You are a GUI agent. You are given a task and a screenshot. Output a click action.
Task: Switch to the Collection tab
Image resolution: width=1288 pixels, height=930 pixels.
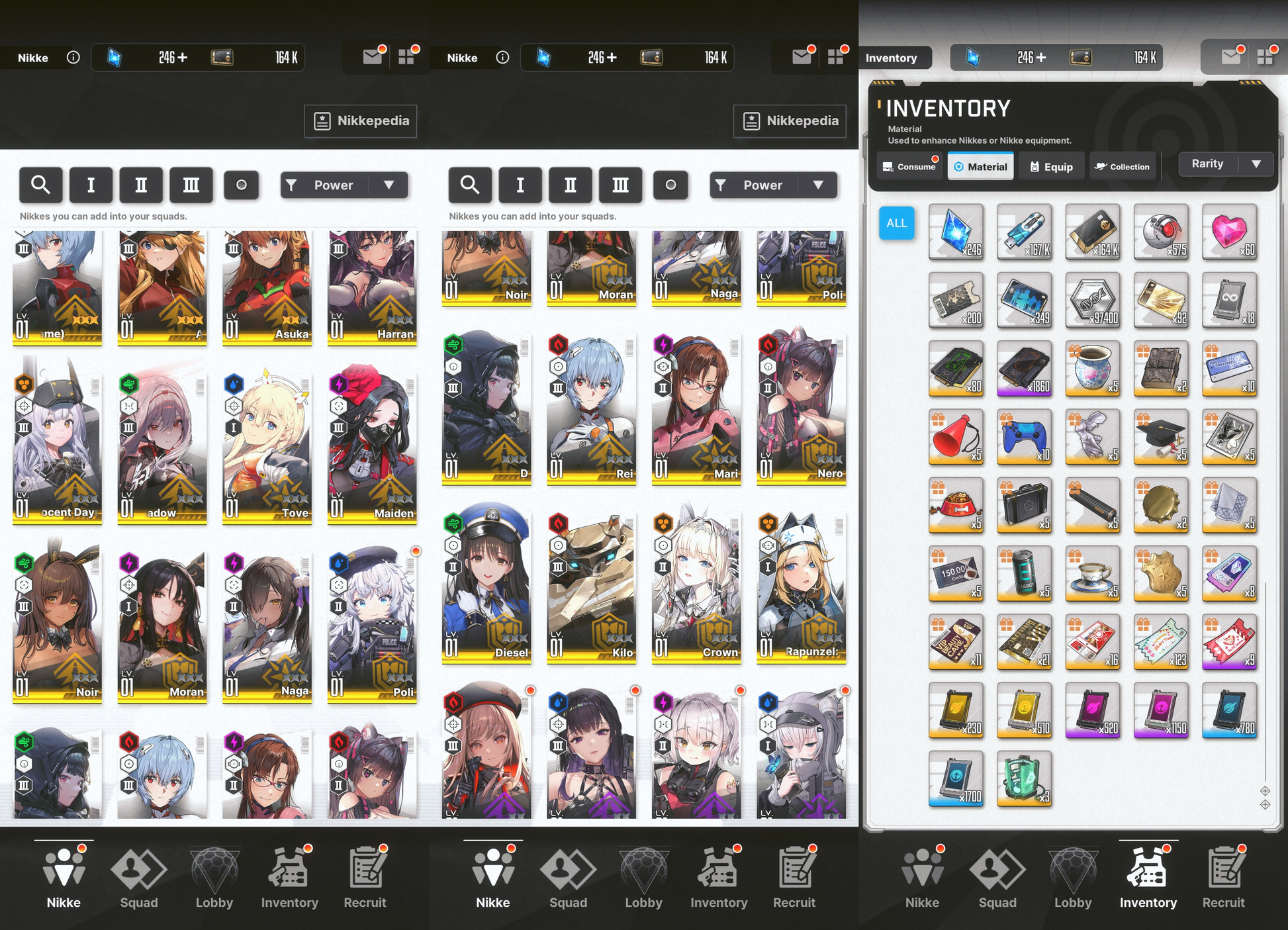pos(1122,166)
